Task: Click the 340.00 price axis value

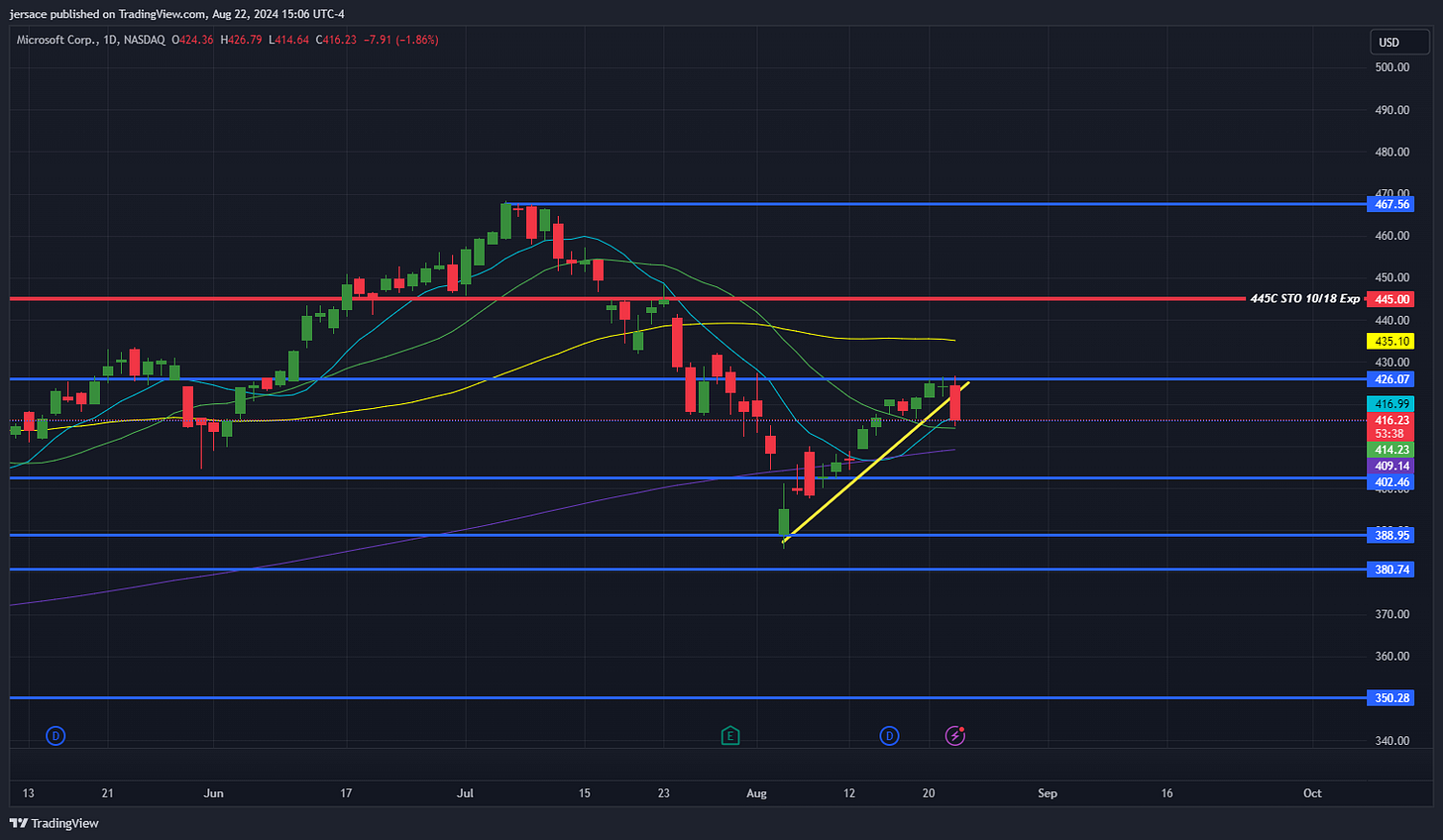Action: tap(1391, 741)
